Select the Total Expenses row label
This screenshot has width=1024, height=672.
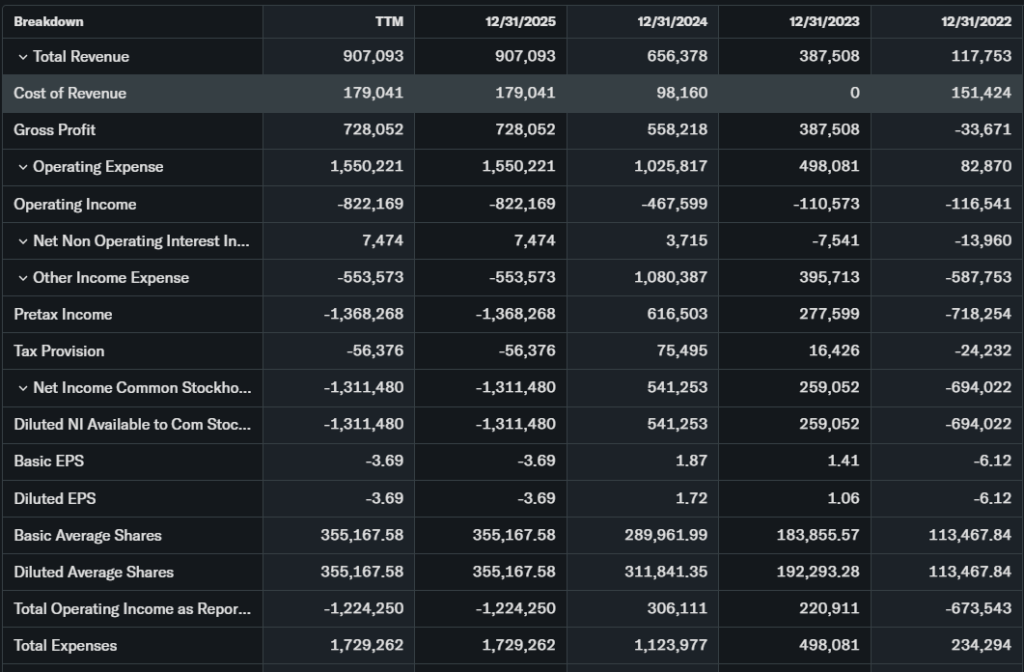point(65,646)
